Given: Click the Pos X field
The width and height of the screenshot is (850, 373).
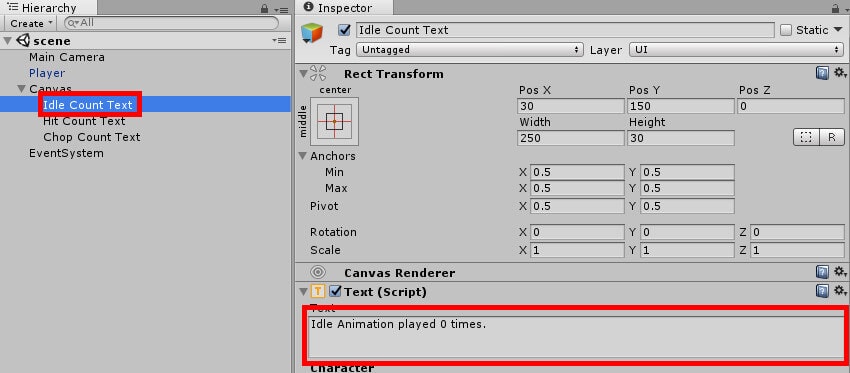Looking at the screenshot, I should tap(571, 106).
